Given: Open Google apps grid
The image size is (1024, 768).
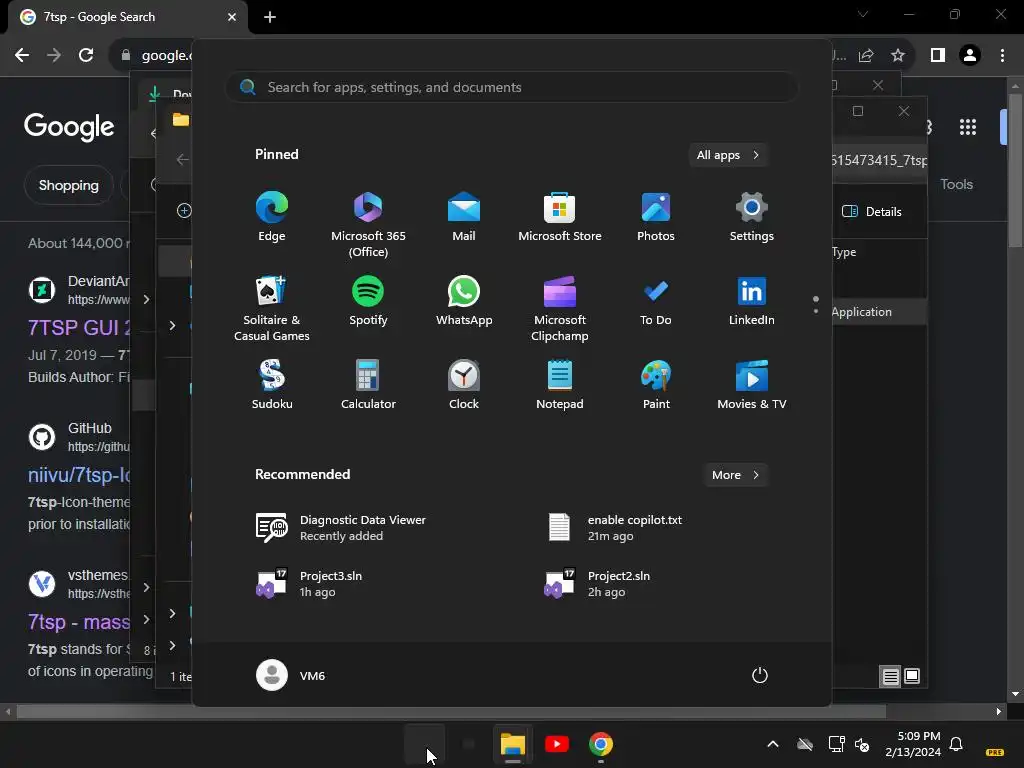Looking at the screenshot, I should pos(968,127).
